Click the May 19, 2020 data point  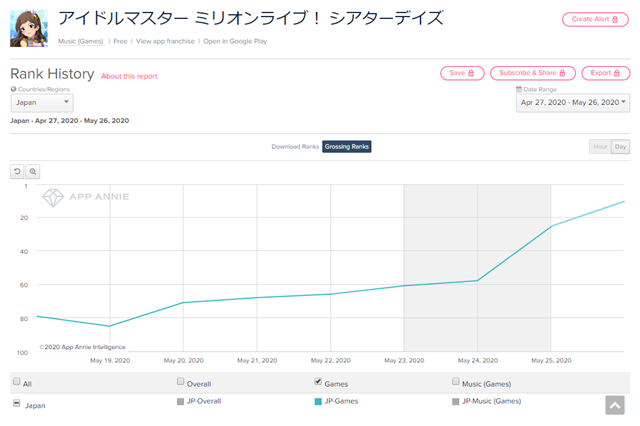(x=109, y=326)
